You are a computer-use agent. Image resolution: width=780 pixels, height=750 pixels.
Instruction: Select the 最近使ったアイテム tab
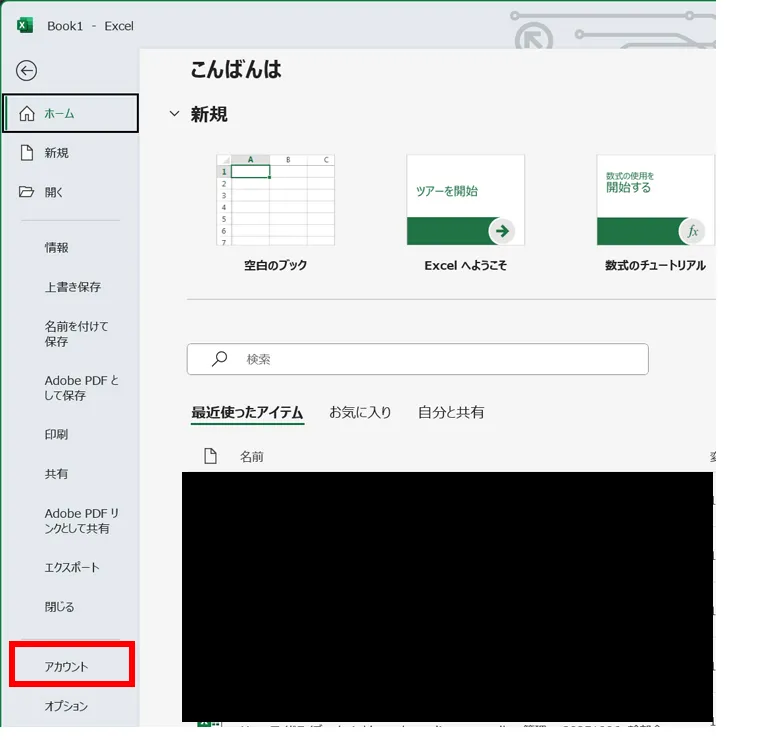click(247, 412)
